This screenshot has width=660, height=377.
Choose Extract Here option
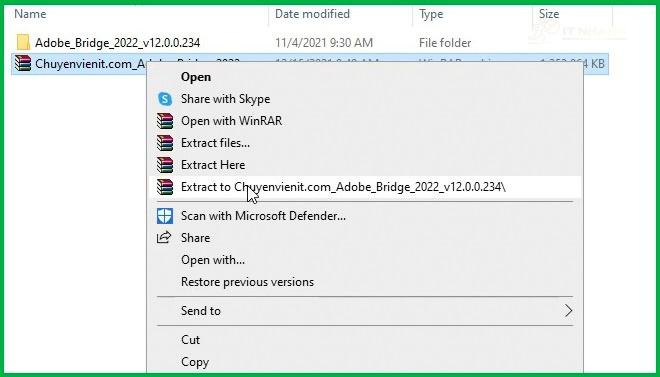tap(213, 165)
